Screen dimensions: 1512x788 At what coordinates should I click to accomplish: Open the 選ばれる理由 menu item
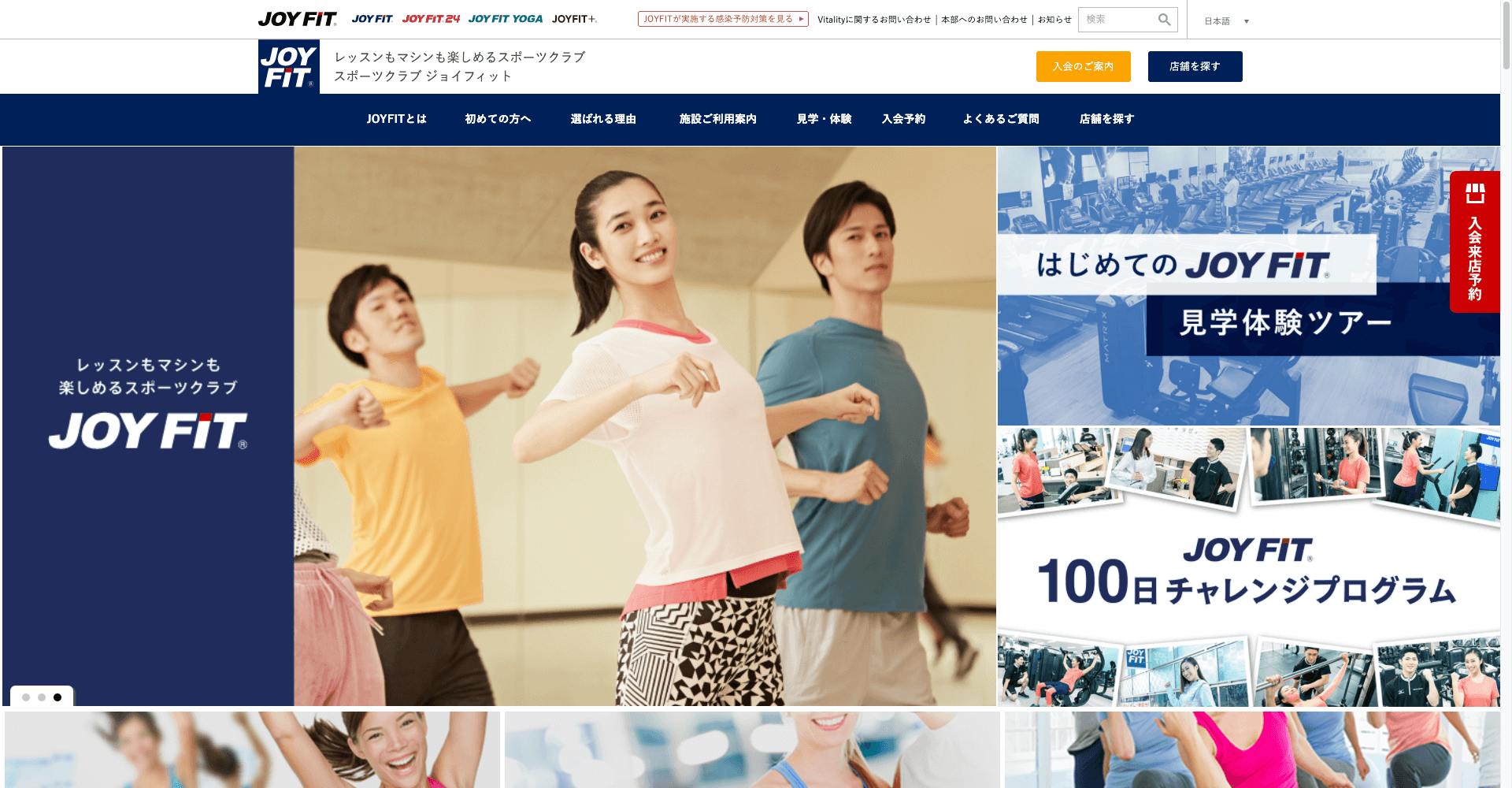click(x=603, y=119)
